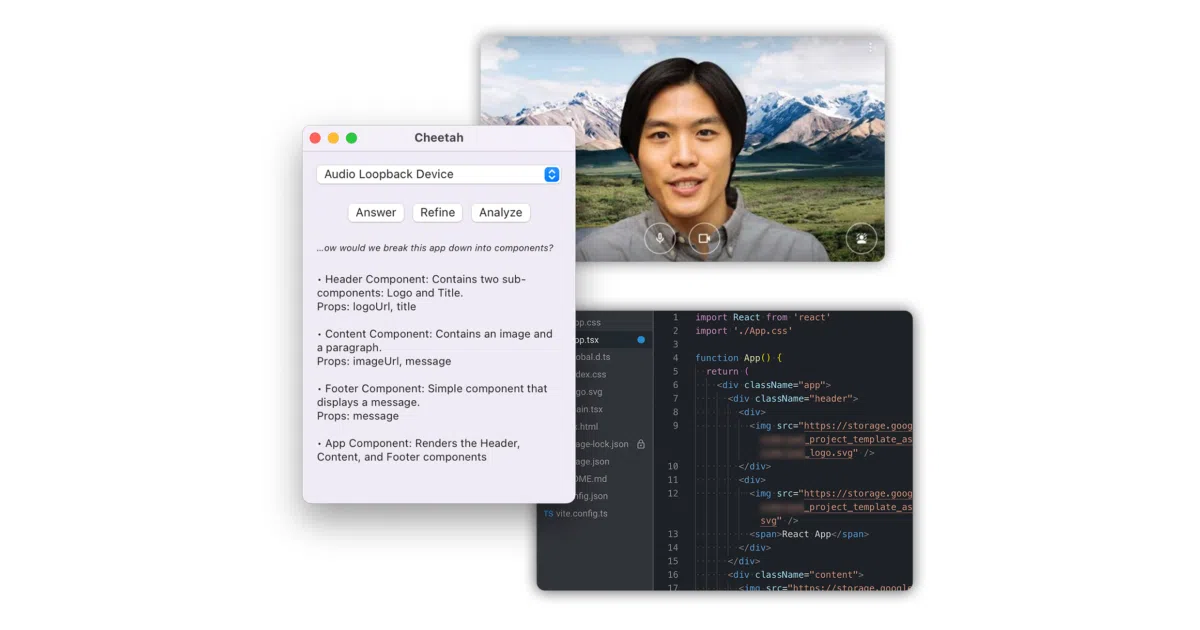The width and height of the screenshot is (1200, 630).
Task: Turn off the camera in the video call
Action: (704, 239)
